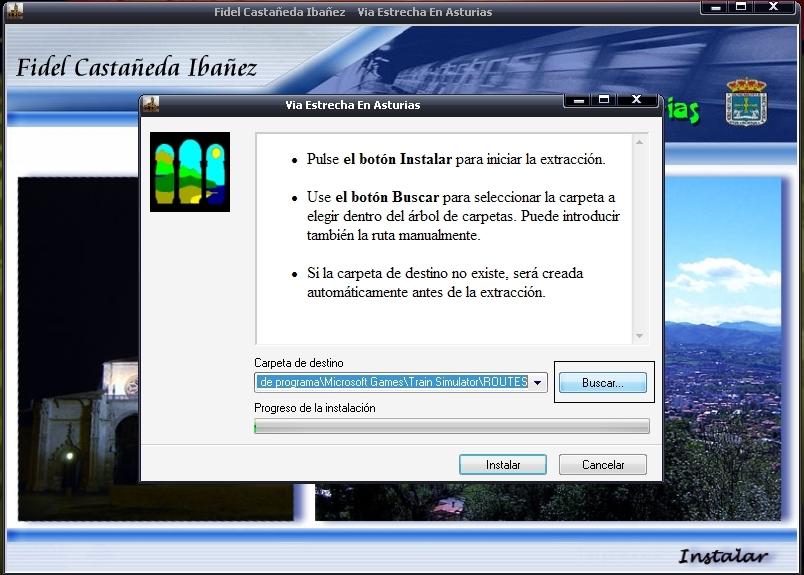The height and width of the screenshot is (575, 804).
Task: Minimize the Via Estrecha En Asturias dialog
Action: point(576,100)
